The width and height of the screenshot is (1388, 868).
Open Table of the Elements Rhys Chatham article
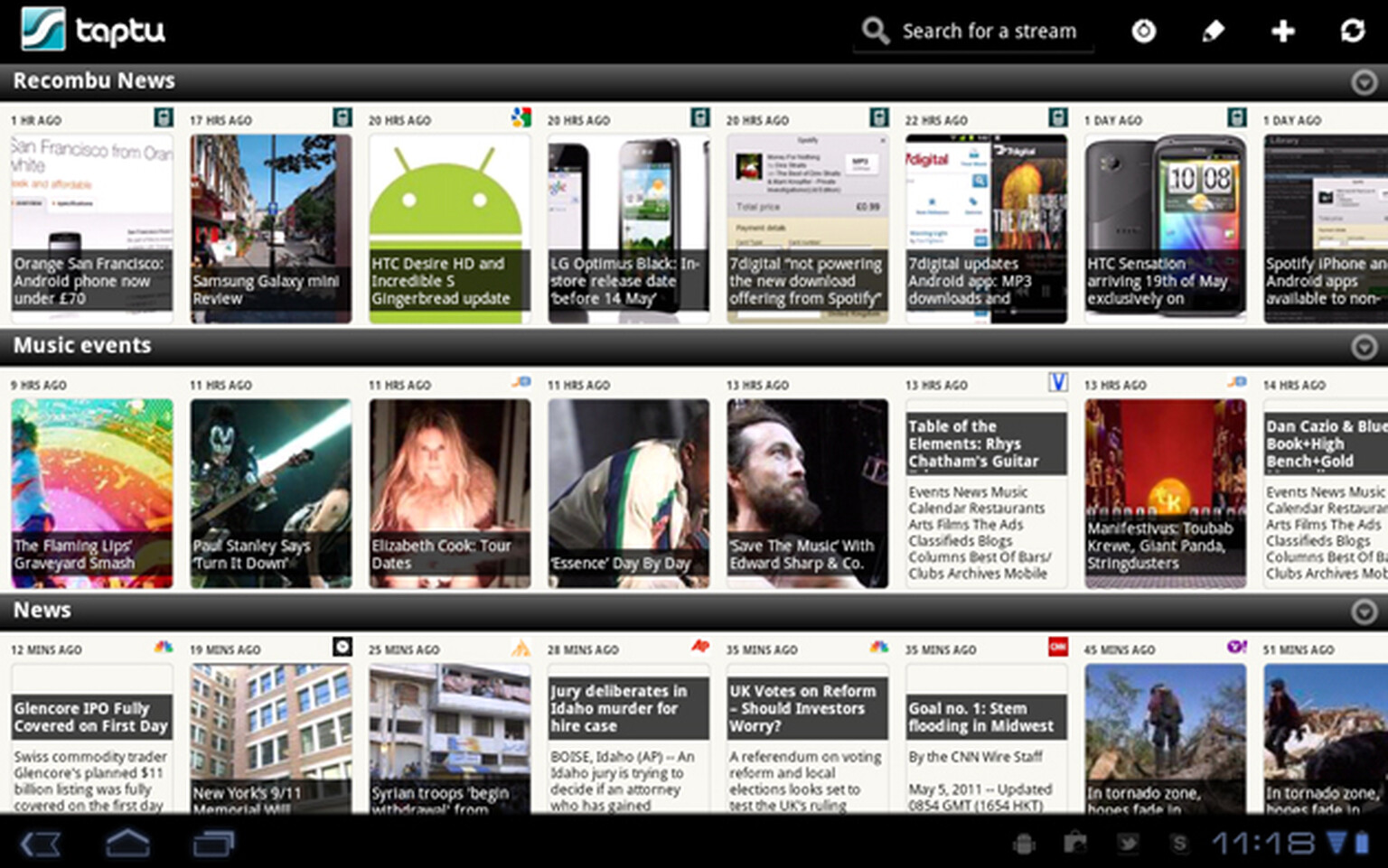987,493
